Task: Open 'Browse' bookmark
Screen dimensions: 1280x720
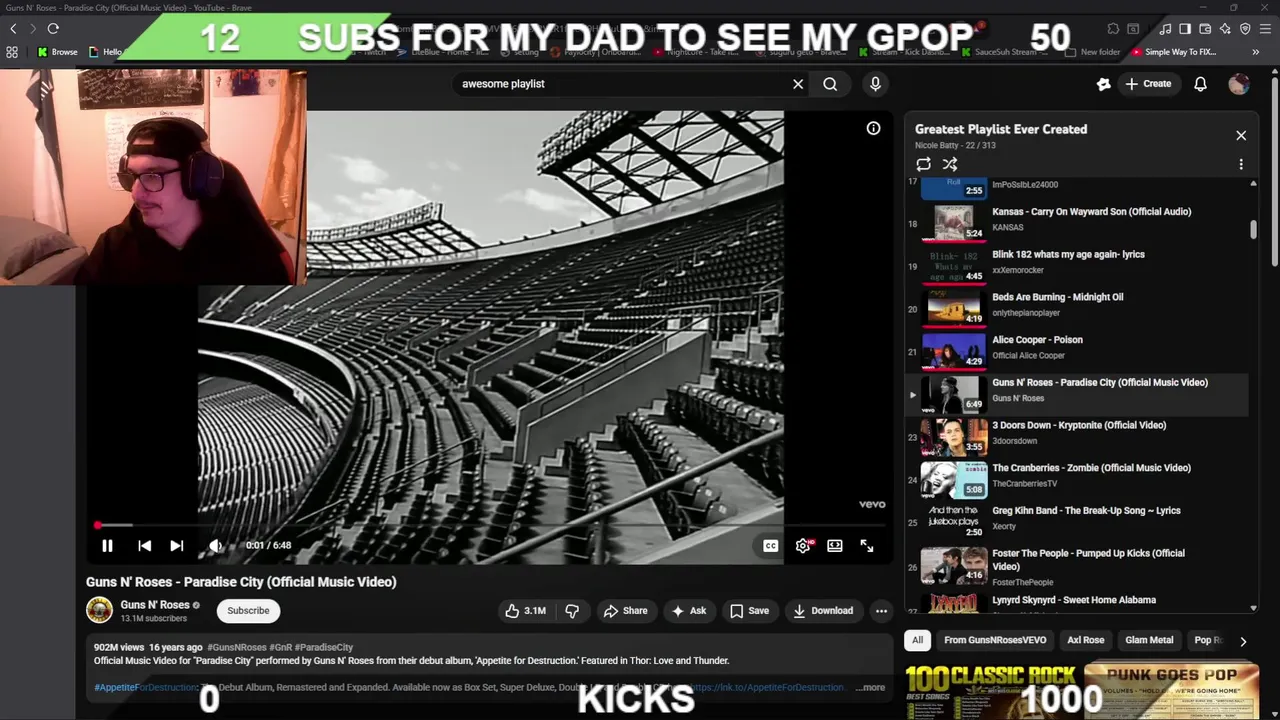Action: tap(58, 52)
